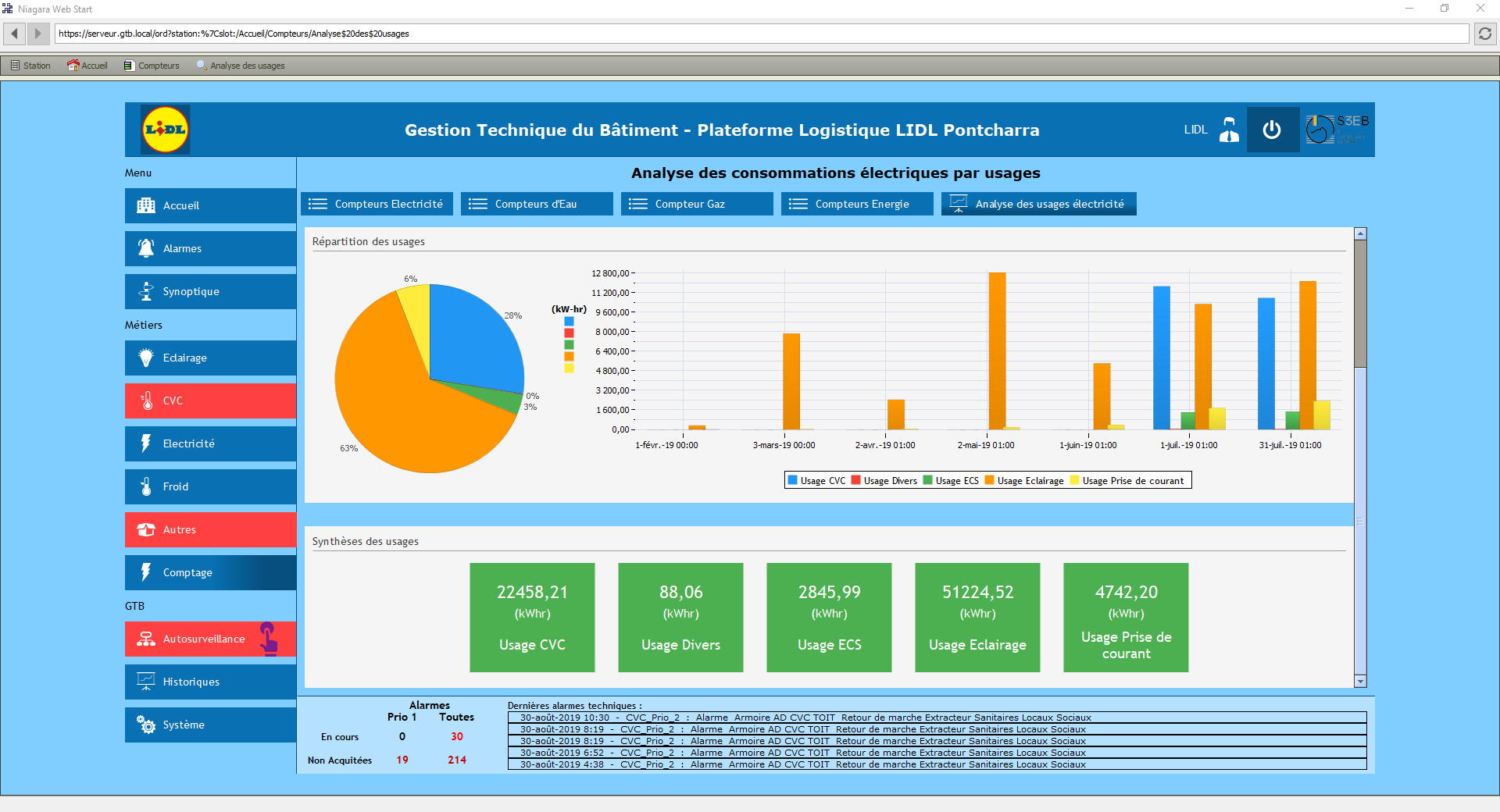Open the CVC section
1500x812 pixels.
coord(210,401)
